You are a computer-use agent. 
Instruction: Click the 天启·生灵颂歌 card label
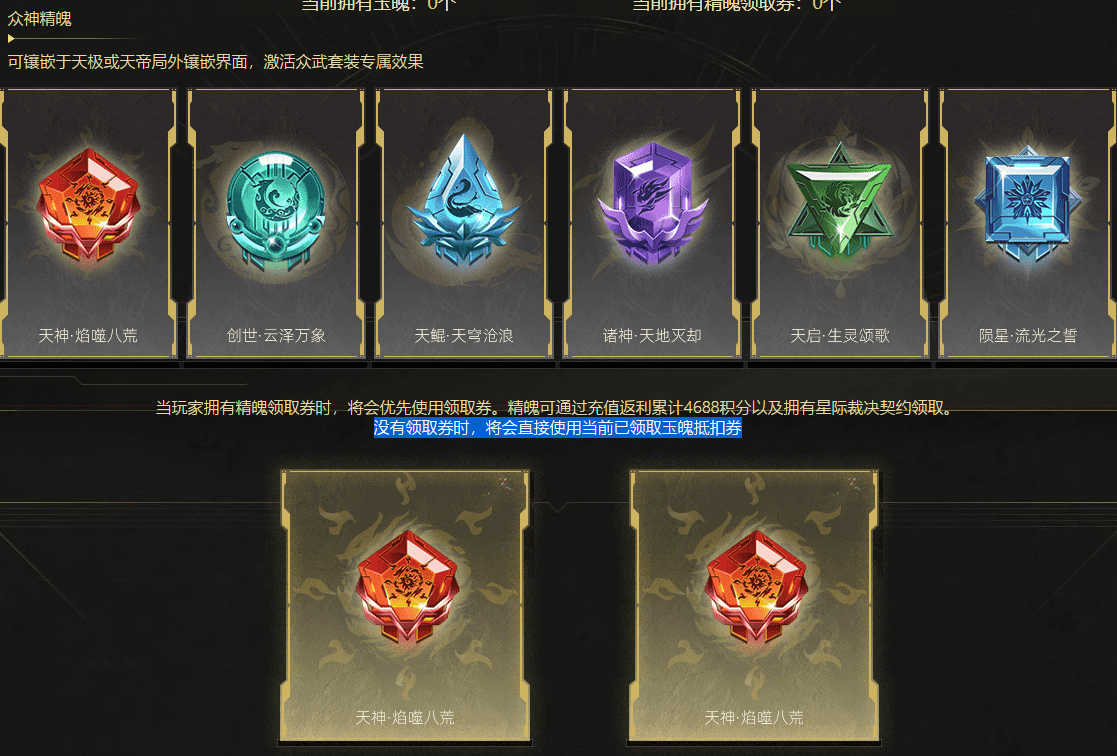pyautogui.click(x=840, y=336)
